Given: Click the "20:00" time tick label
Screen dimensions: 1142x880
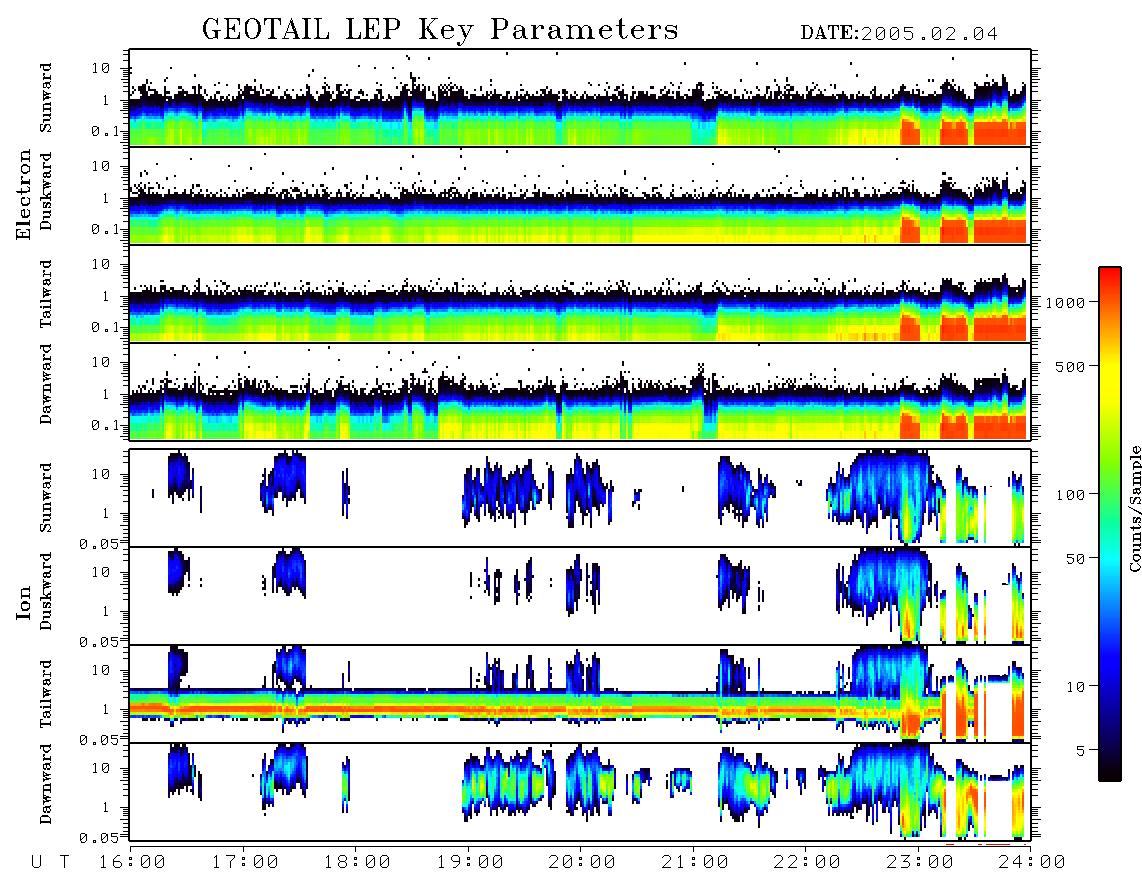Looking at the screenshot, I should [x=582, y=863].
